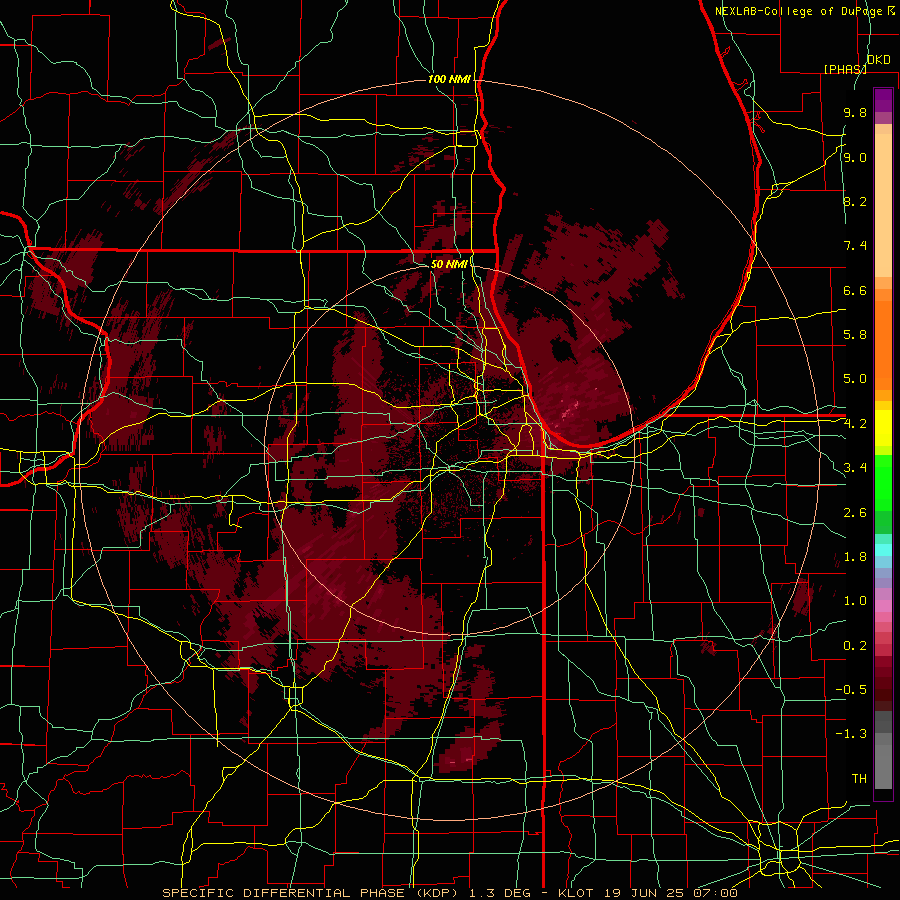The height and width of the screenshot is (900, 900).
Task: Click the Specific Differential Phase KLOT caption
Action: [449, 893]
